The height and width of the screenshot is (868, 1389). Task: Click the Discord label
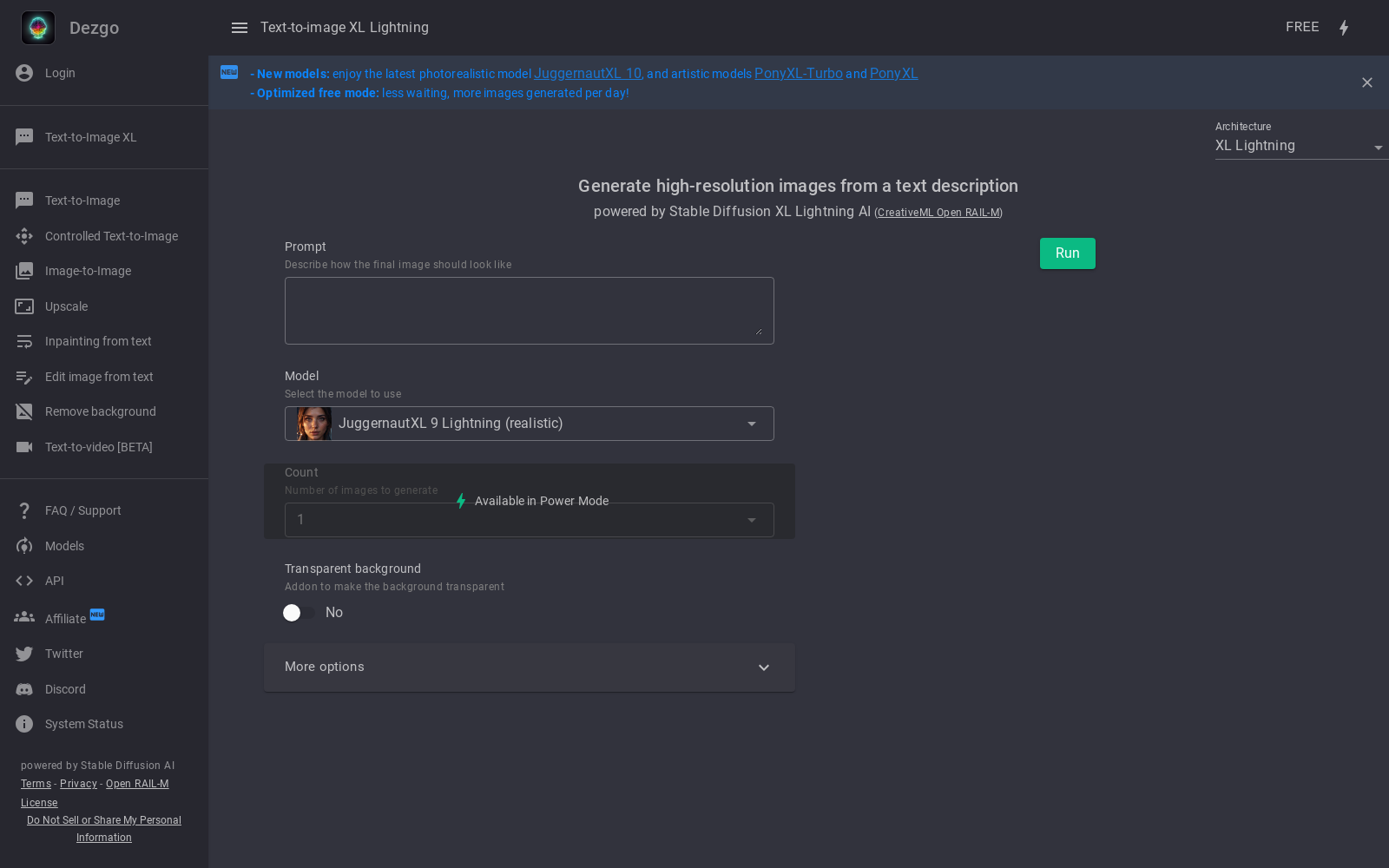pos(65,689)
